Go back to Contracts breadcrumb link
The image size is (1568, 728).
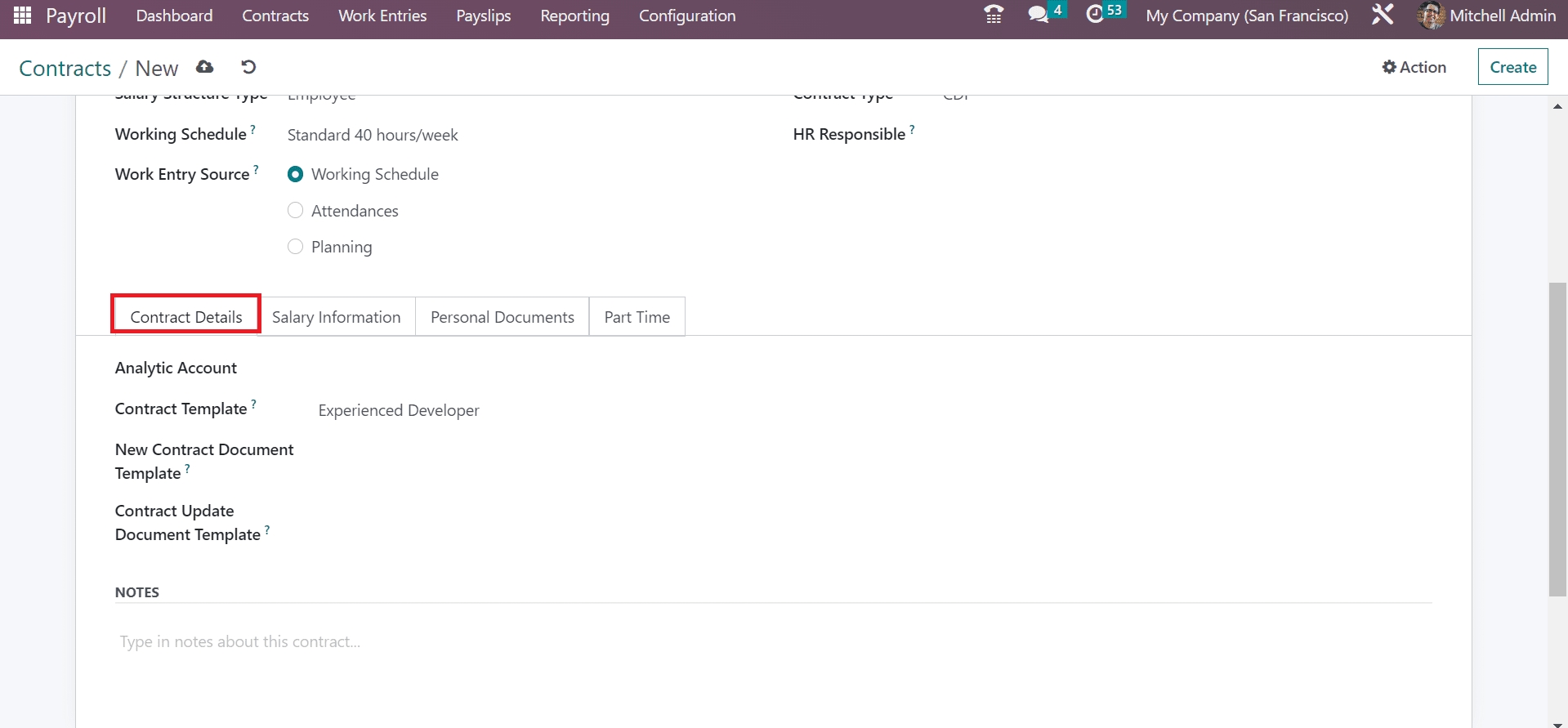(65, 68)
